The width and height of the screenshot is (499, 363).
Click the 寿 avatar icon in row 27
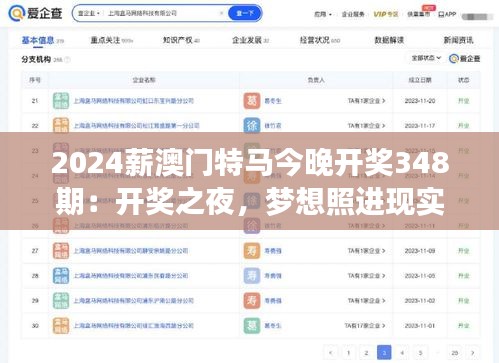(x=252, y=251)
